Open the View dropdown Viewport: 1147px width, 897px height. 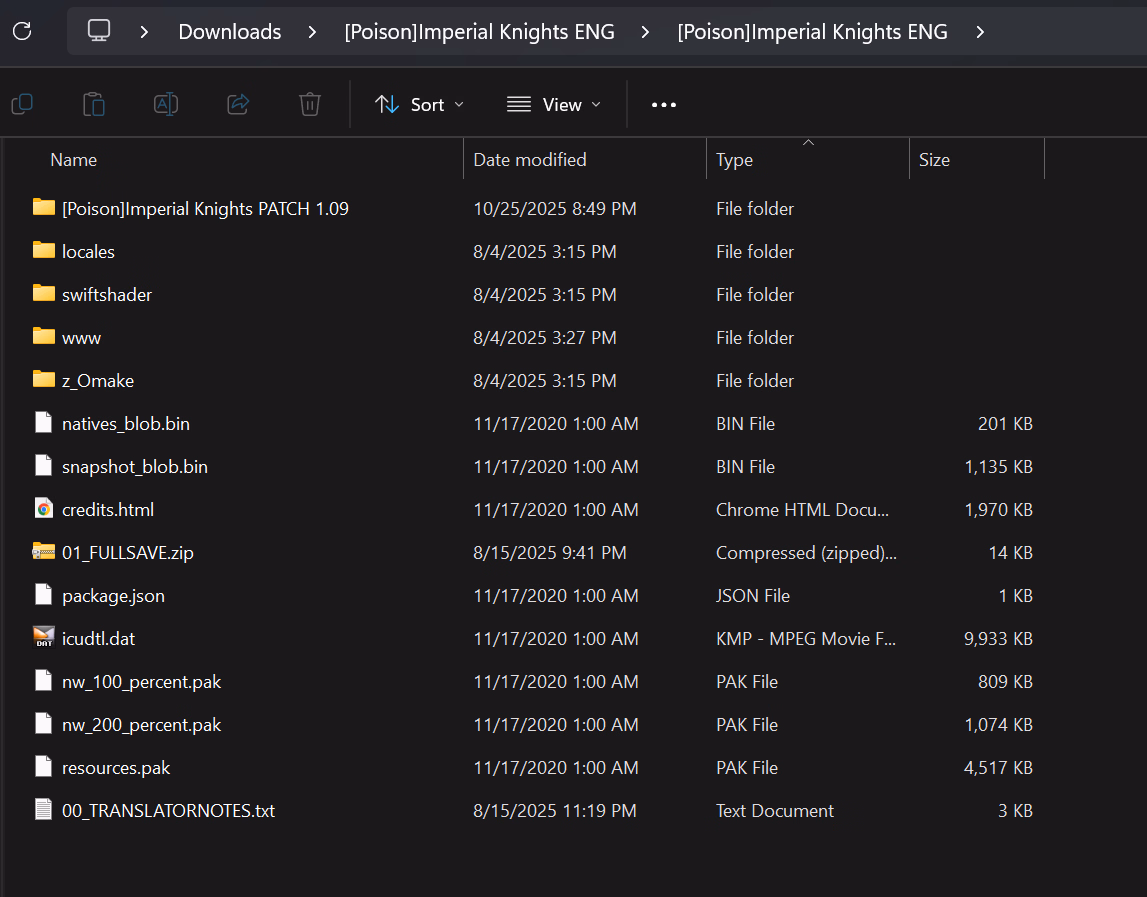[554, 105]
